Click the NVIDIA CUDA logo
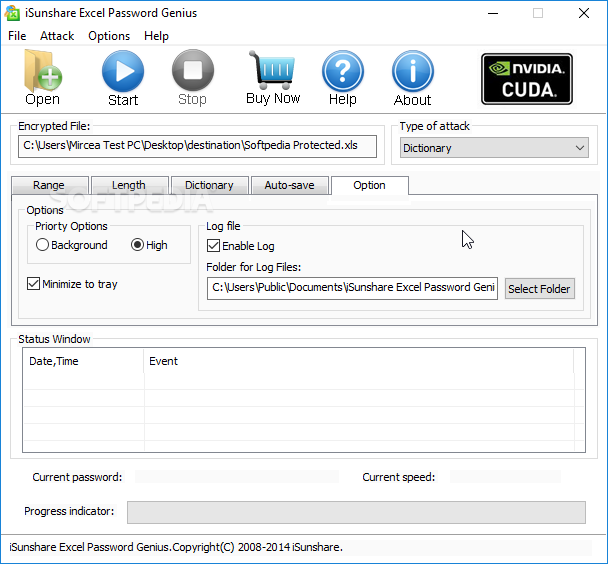The width and height of the screenshot is (608, 564). tap(527, 79)
